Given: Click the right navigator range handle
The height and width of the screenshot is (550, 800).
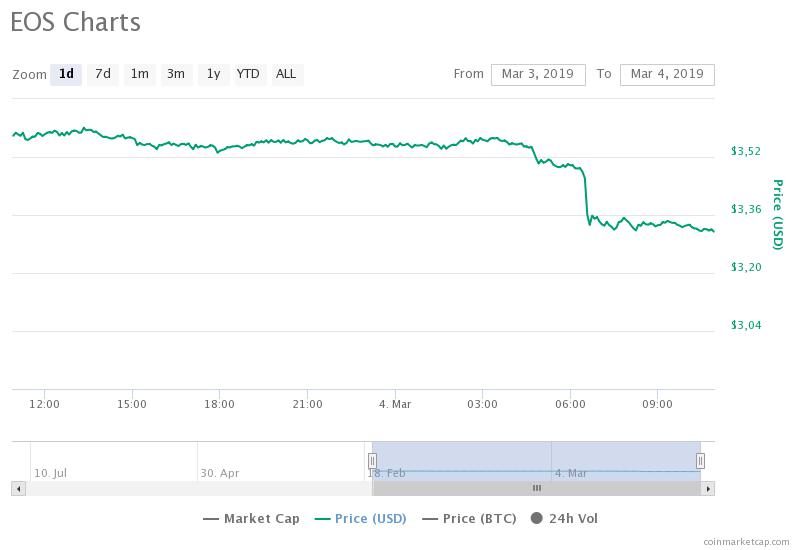Looking at the screenshot, I should pos(700,461).
